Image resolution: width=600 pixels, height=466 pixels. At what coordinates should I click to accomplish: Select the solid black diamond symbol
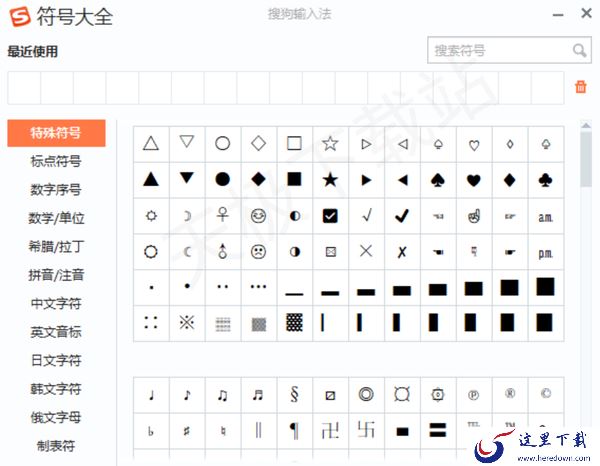coord(258,179)
